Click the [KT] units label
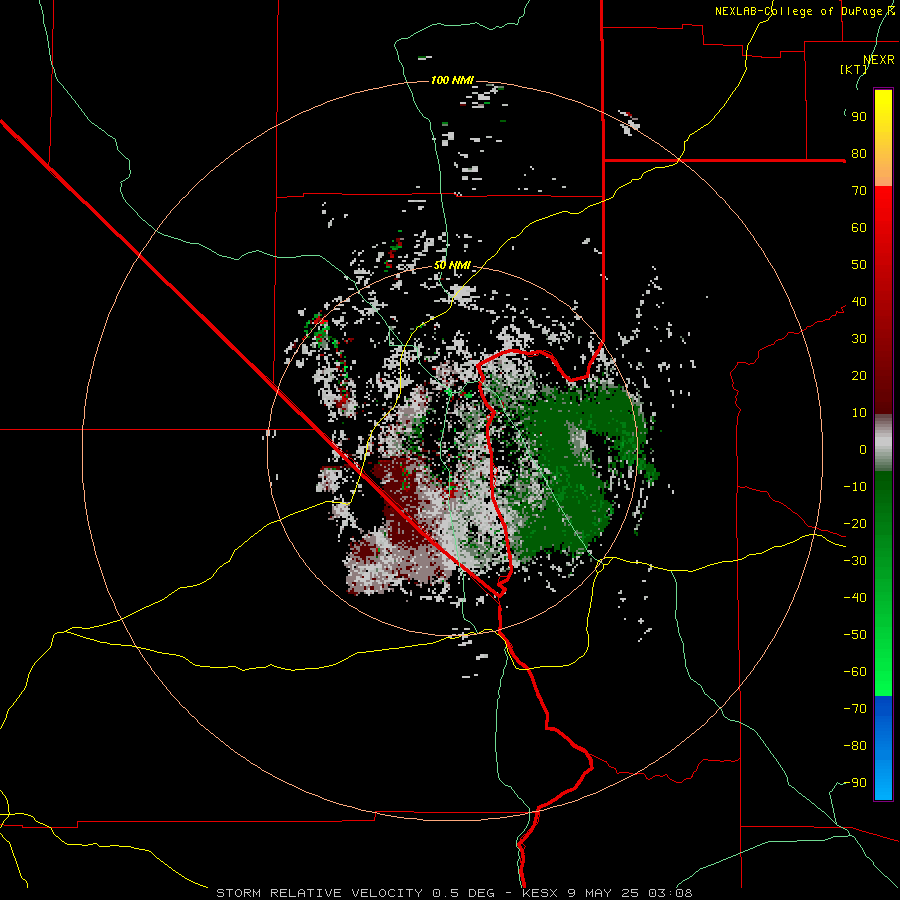The width and height of the screenshot is (900, 900). pyautogui.click(x=854, y=69)
